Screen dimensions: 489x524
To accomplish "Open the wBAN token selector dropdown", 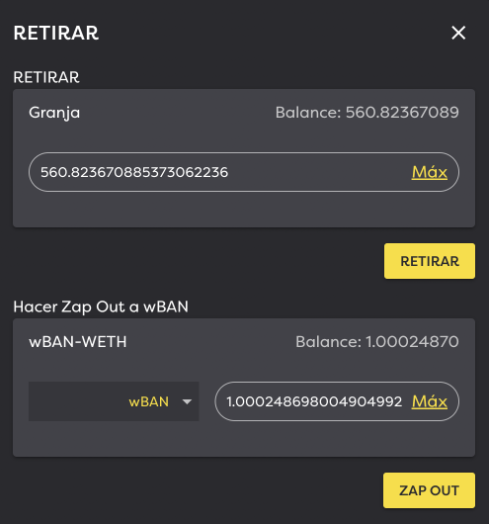I will click(114, 401).
